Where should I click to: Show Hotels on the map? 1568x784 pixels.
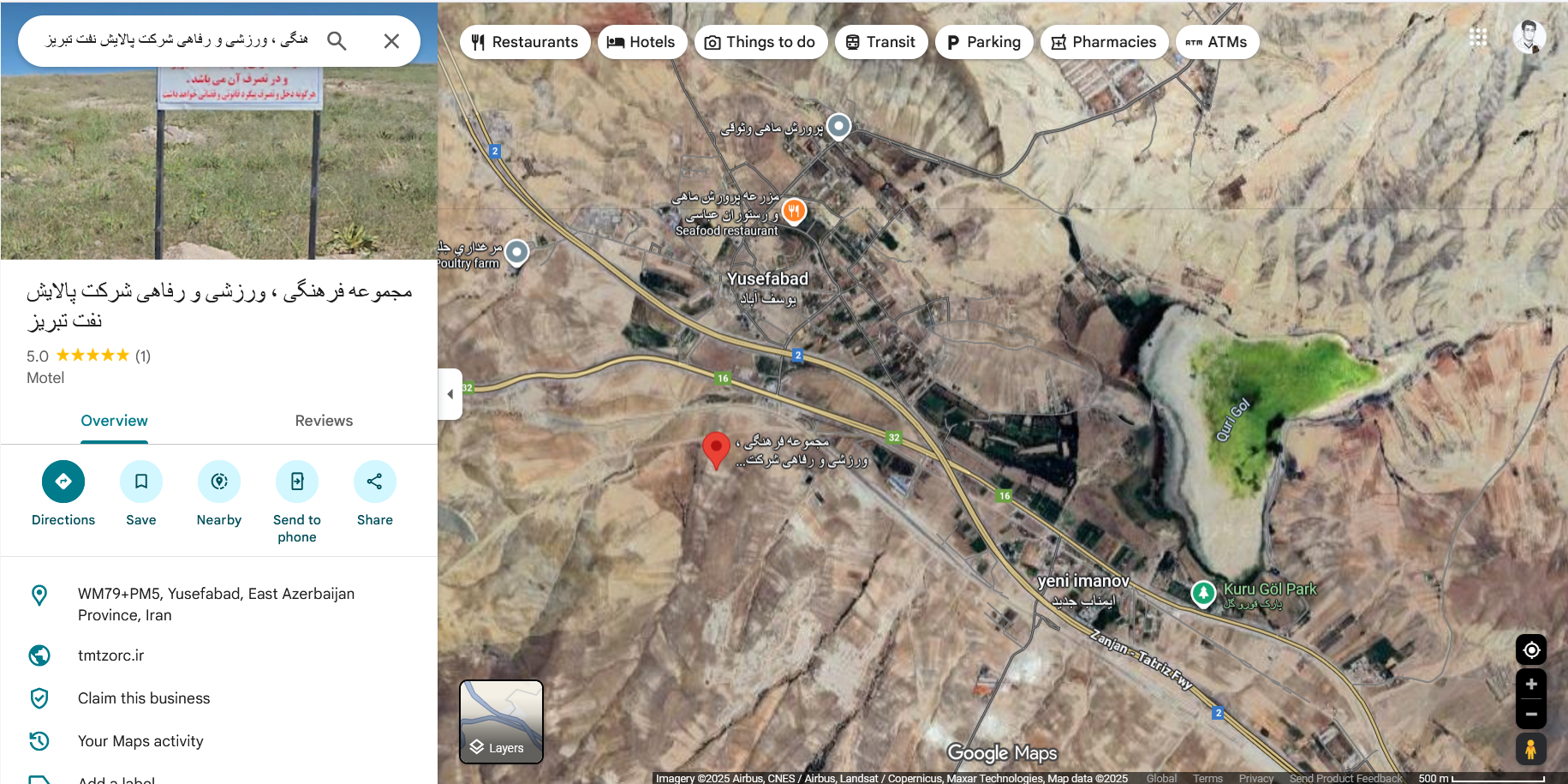[641, 42]
